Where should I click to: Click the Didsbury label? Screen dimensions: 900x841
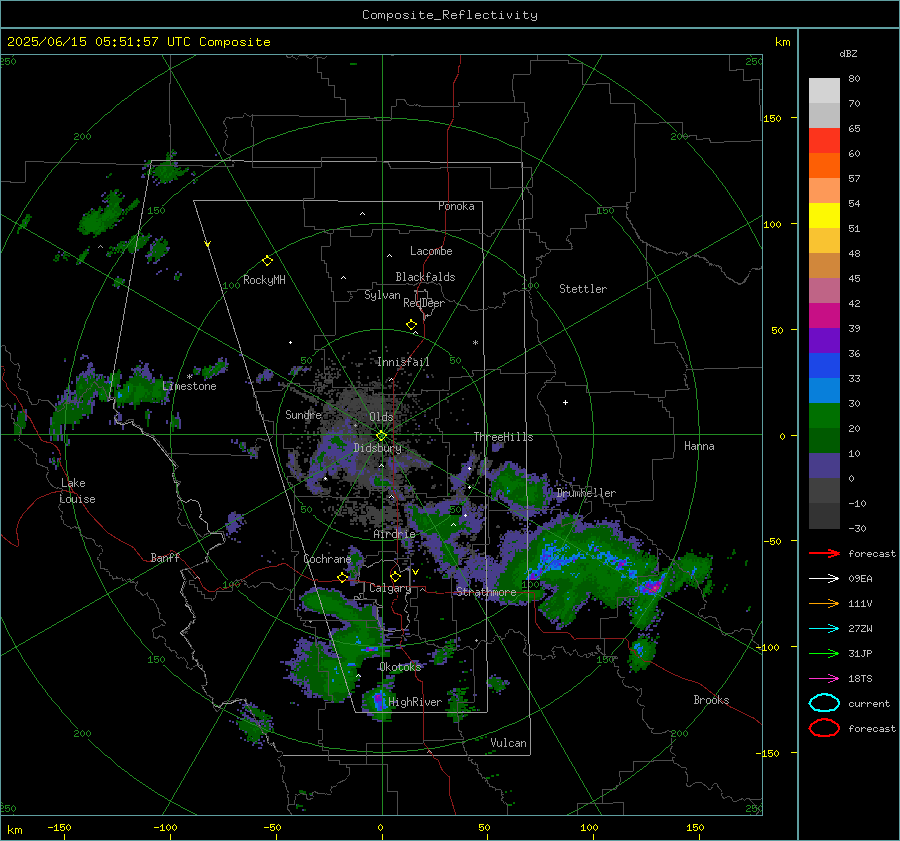pos(377,448)
